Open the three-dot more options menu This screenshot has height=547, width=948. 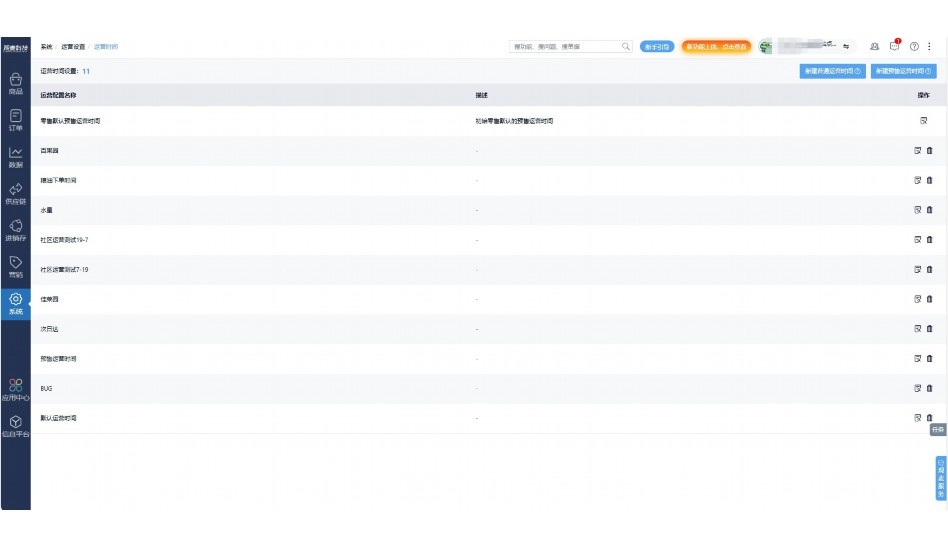point(930,47)
